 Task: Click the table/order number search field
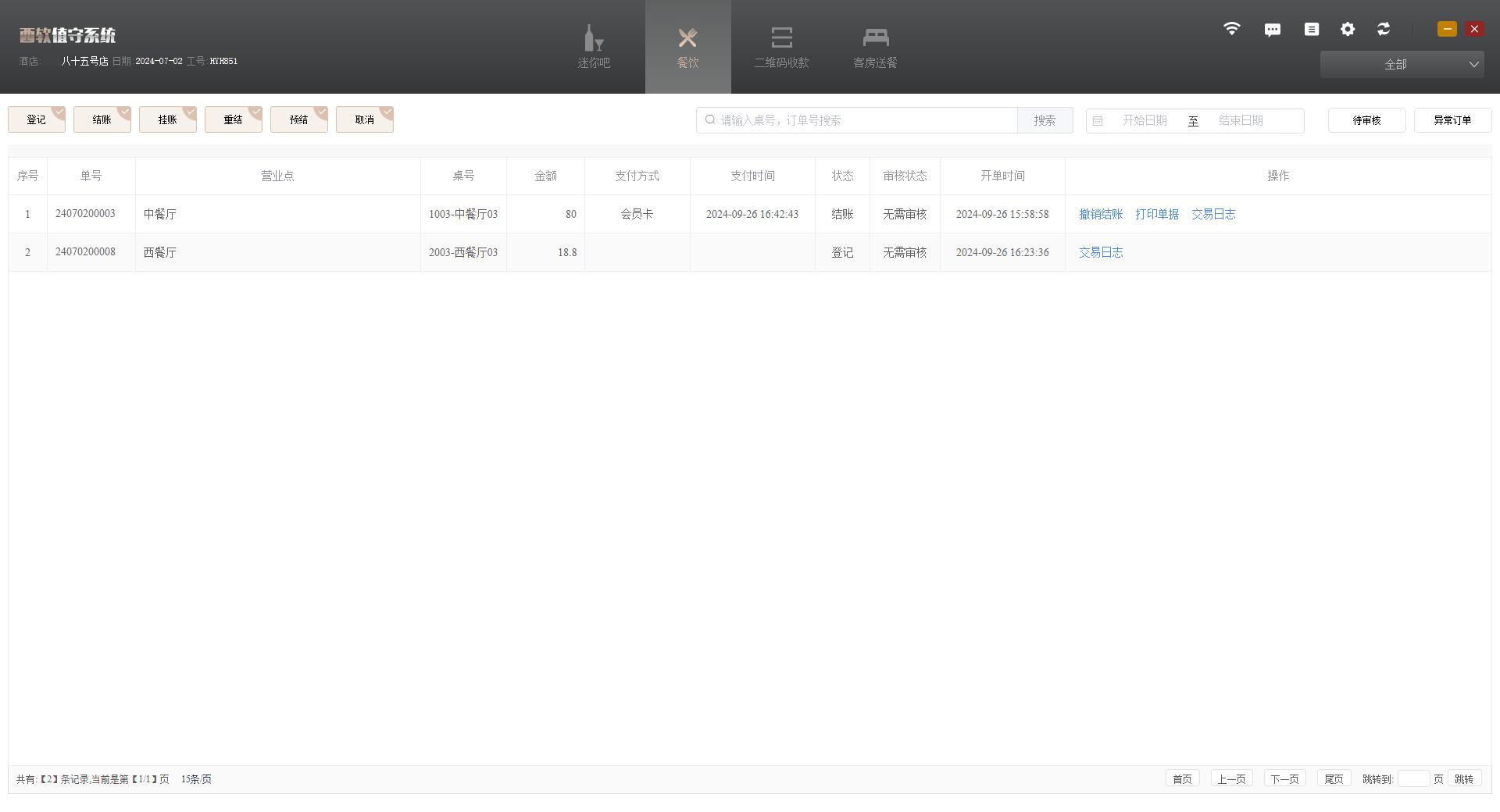point(859,120)
